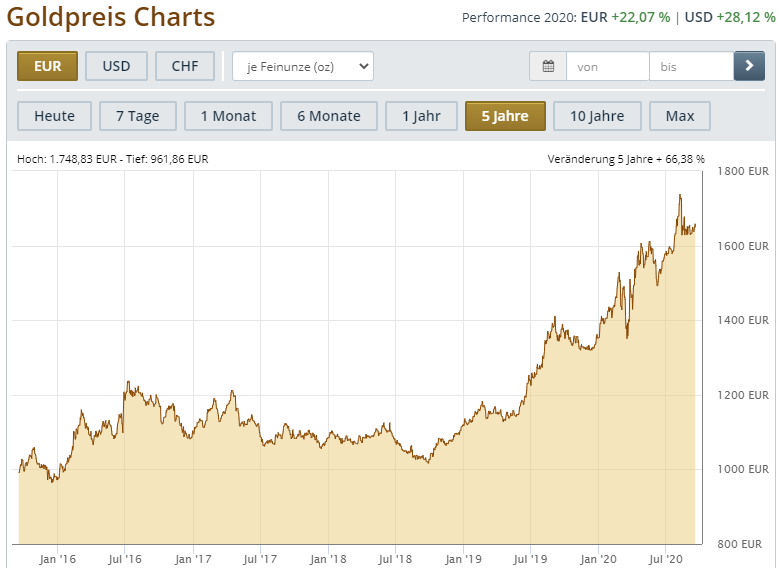The height and width of the screenshot is (568, 778).
Task: Click the Jan '20 axis label
Action: [598, 559]
